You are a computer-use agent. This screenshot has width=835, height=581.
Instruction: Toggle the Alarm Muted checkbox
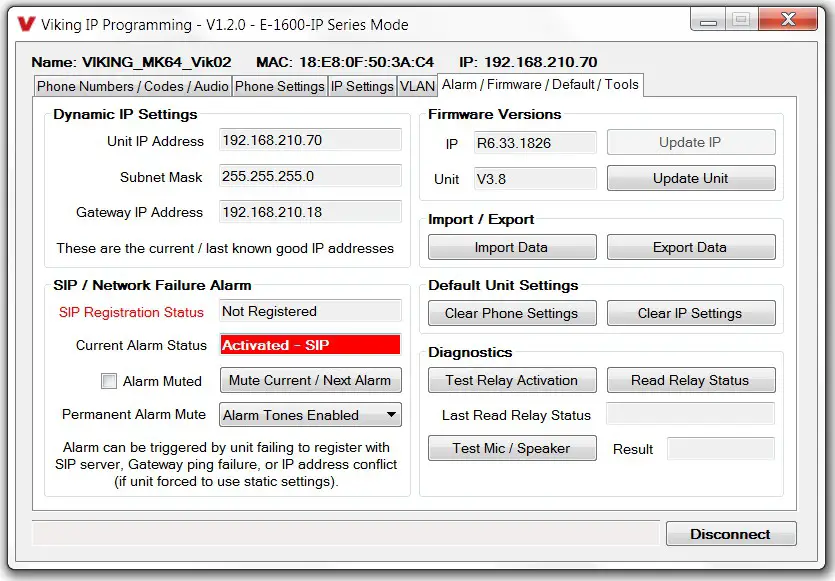coord(109,381)
